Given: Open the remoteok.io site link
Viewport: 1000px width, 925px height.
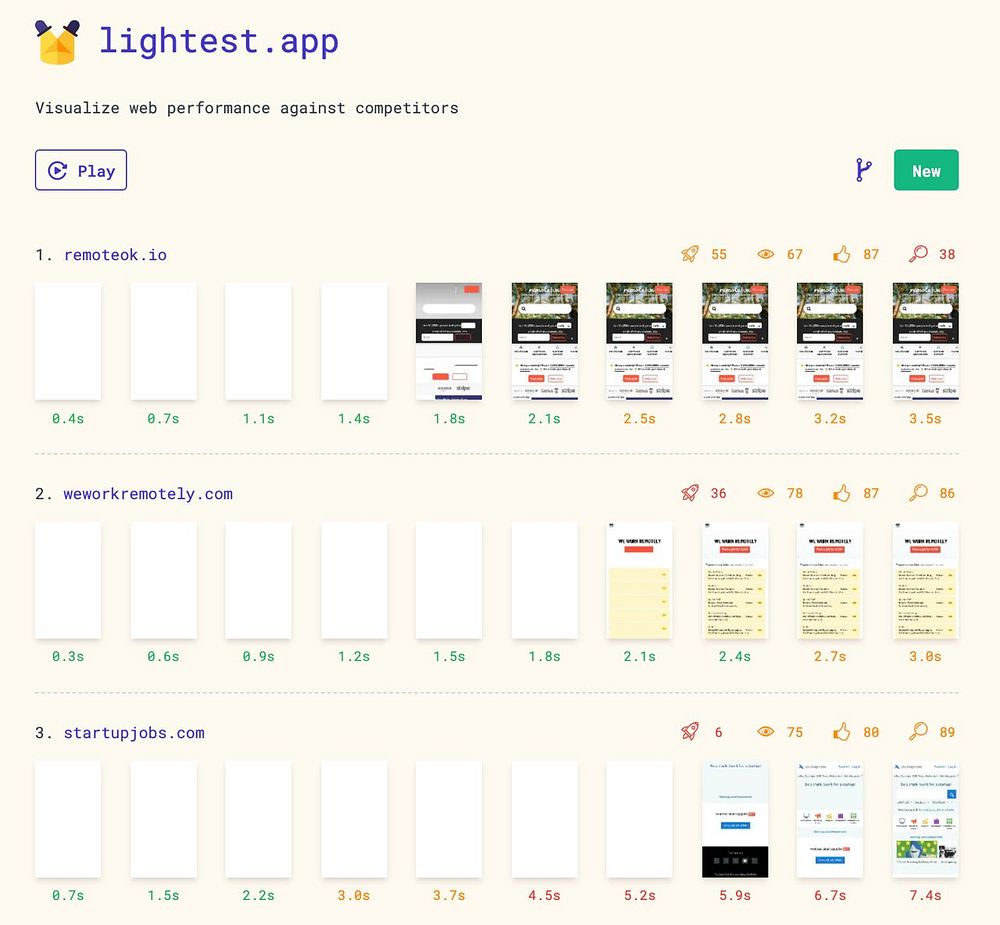Looking at the screenshot, I should pos(115,255).
